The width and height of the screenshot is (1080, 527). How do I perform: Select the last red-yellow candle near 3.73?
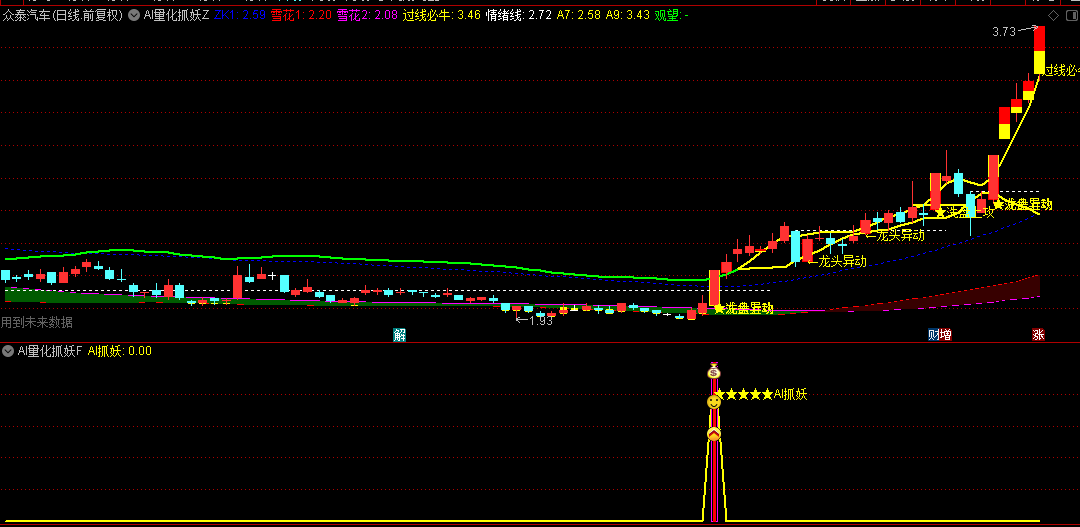[1039, 50]
